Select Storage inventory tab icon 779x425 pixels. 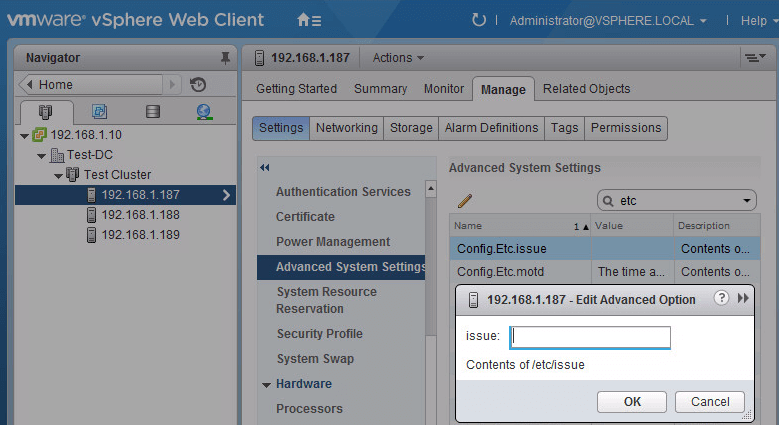(x=152, y=112)
